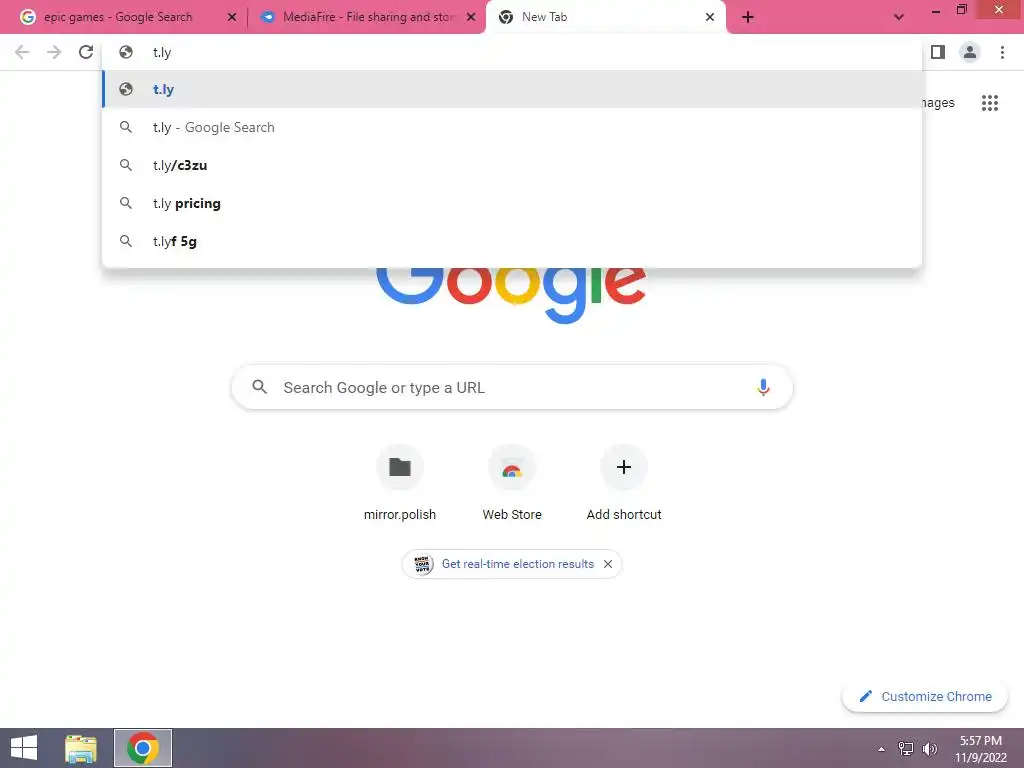The height and width of the screenshot is (768, 1024).
Task: Switch to MediaFire File sharing tab
Action: pyautogui.click(x=367, y=17)
